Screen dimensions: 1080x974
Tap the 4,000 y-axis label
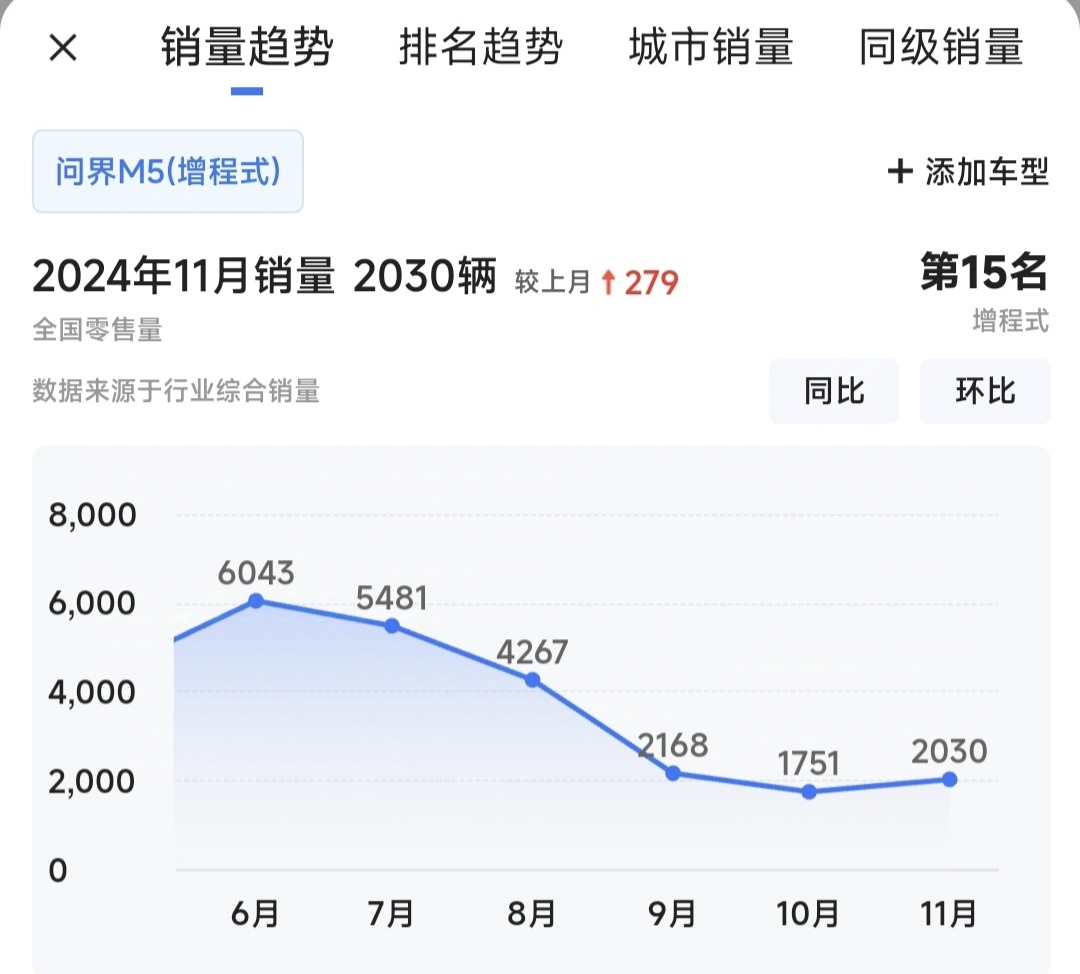point(92,692)
